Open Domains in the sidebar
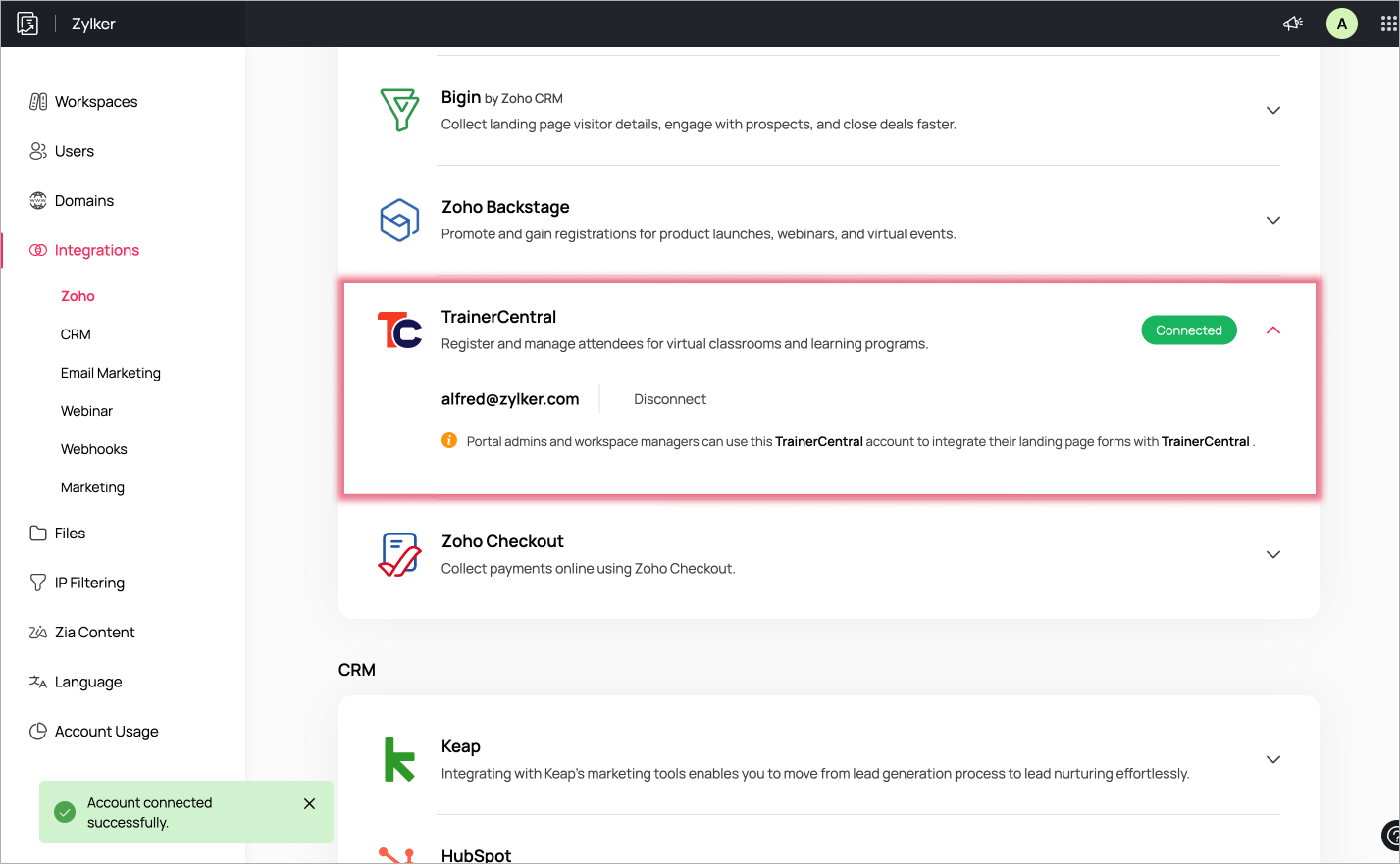Screen dimensions: 1400x864 [x=84, y=200]
